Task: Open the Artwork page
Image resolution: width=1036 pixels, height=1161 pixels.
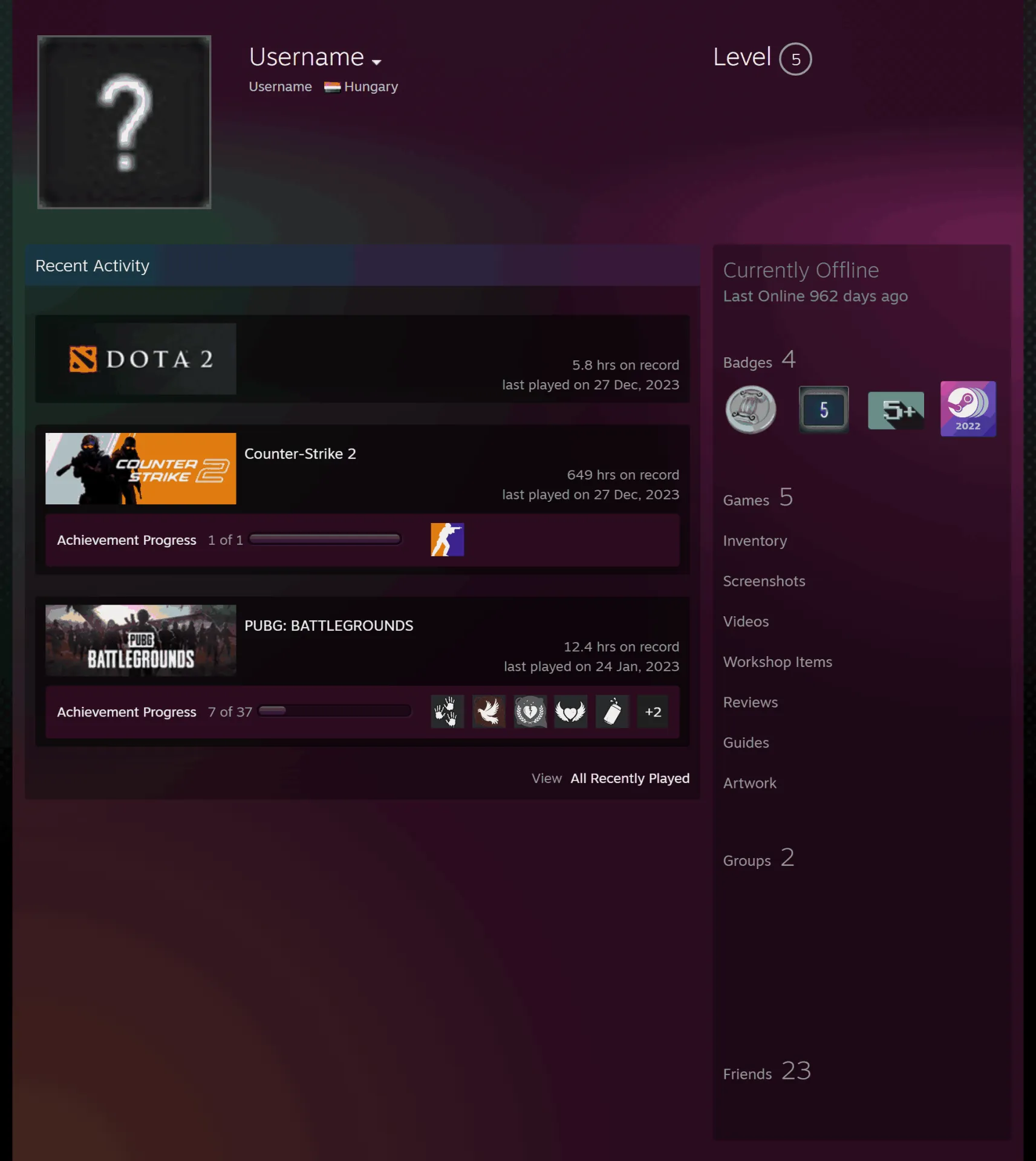Action: click(749, 783)
